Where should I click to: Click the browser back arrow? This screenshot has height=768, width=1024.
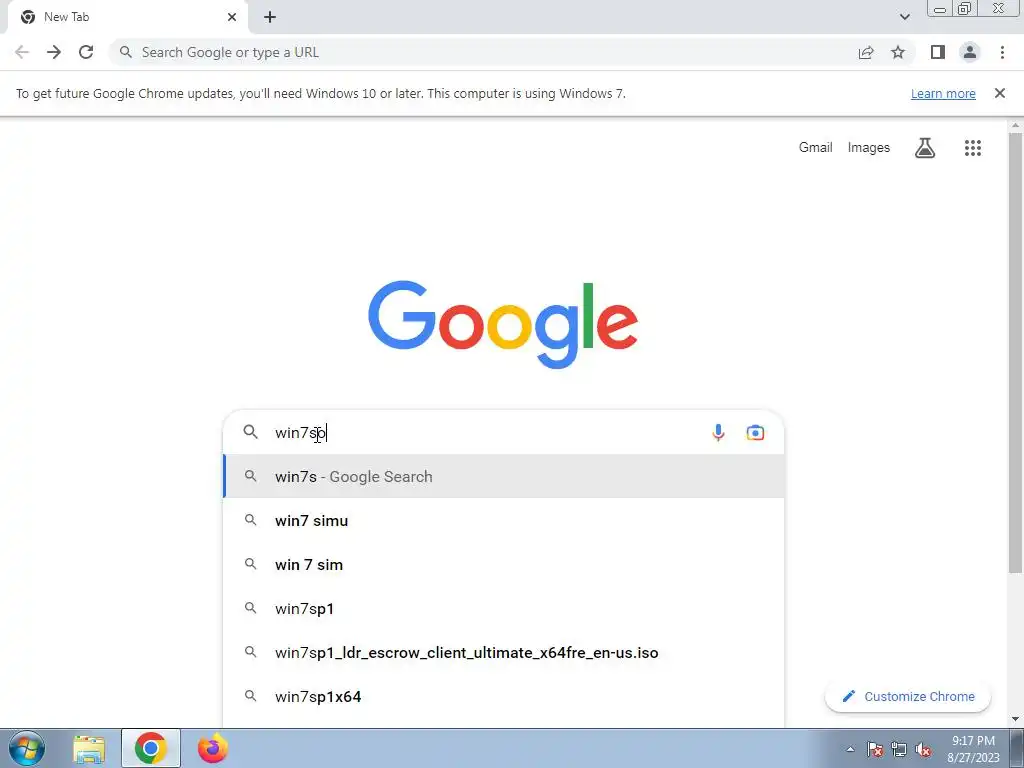[22, 52]
